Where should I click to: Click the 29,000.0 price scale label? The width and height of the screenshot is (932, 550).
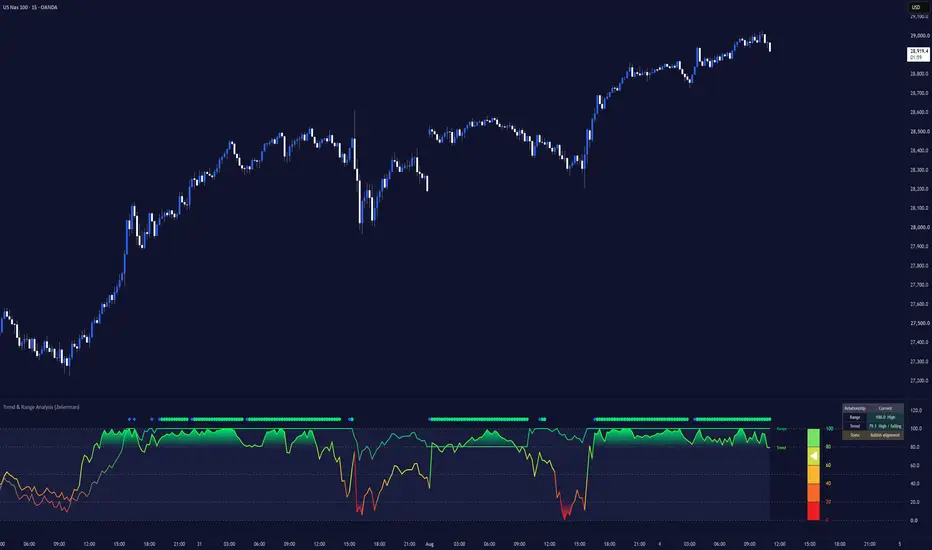920,36
